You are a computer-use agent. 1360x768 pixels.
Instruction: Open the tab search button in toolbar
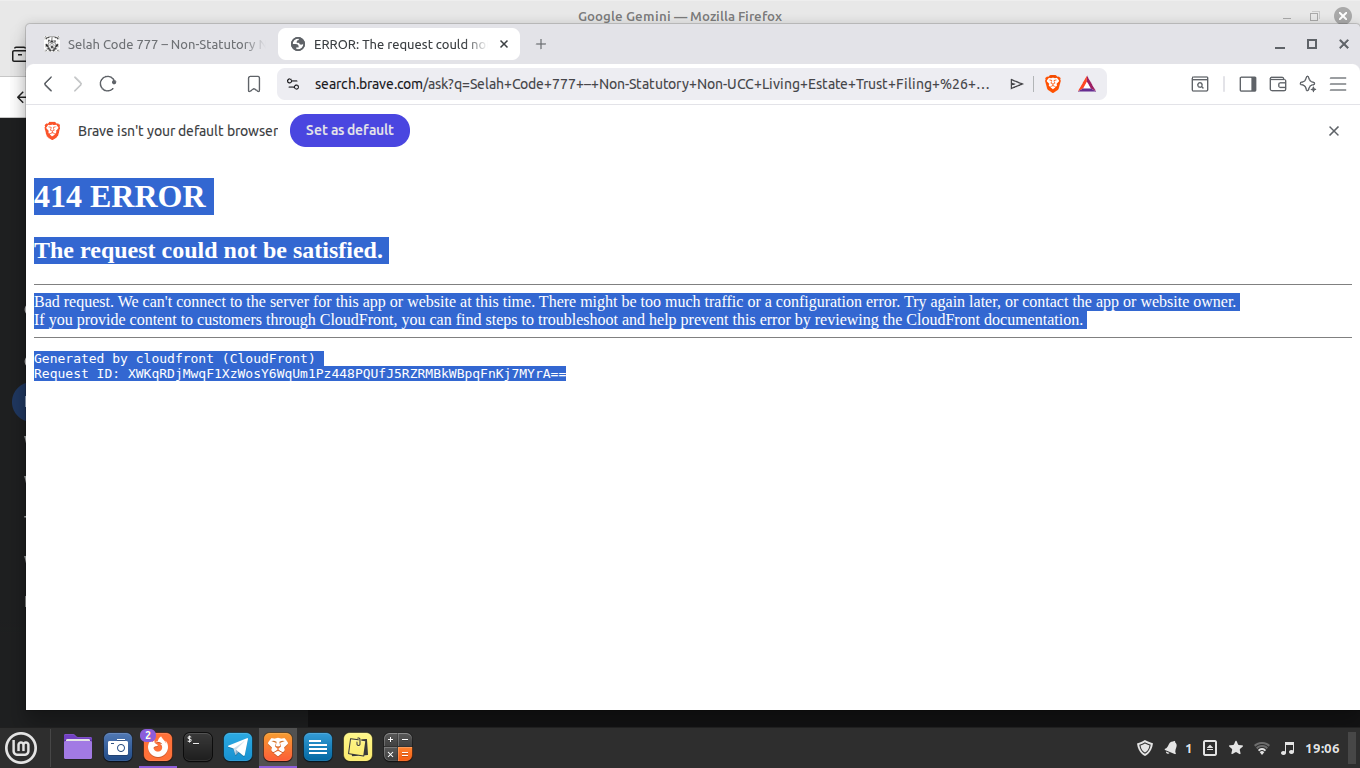point(1199,84)
